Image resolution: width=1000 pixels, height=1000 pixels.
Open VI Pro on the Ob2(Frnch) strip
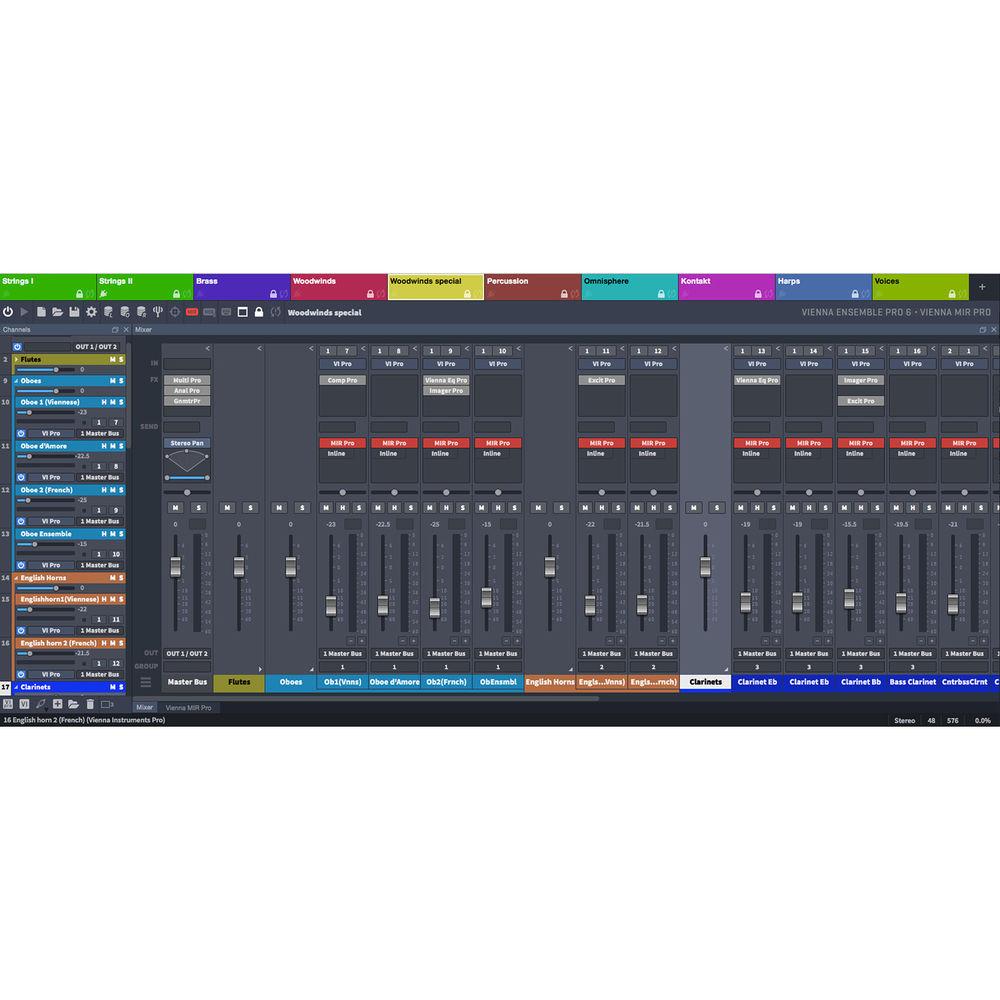[446, 363]
